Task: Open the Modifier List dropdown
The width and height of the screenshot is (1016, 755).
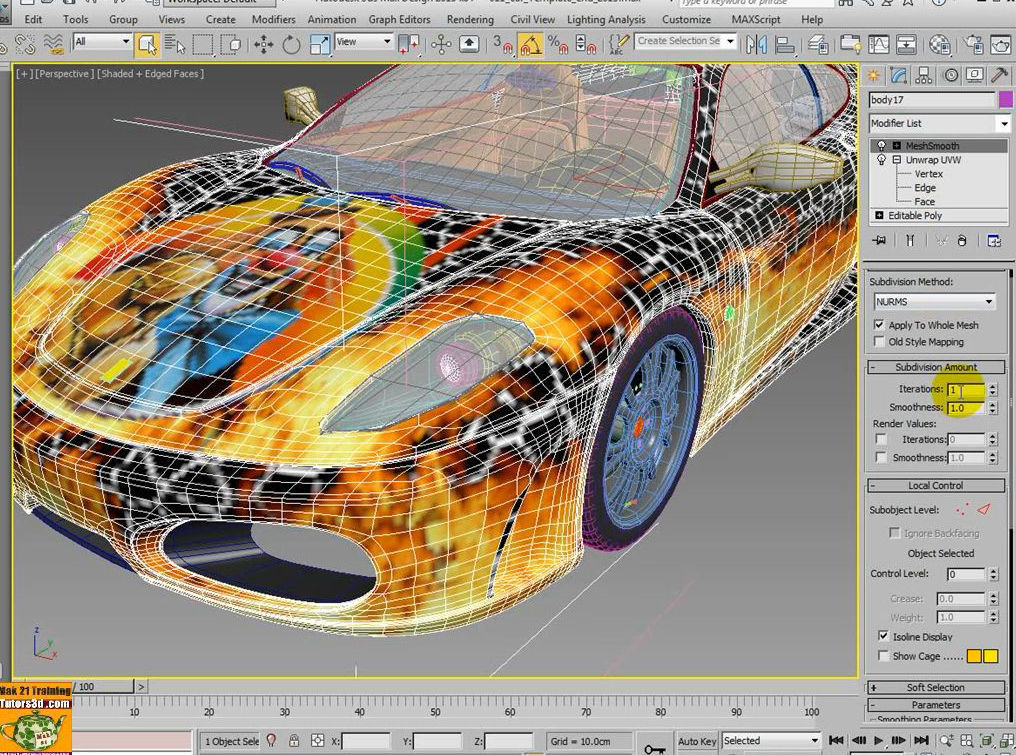Action: 939,123
